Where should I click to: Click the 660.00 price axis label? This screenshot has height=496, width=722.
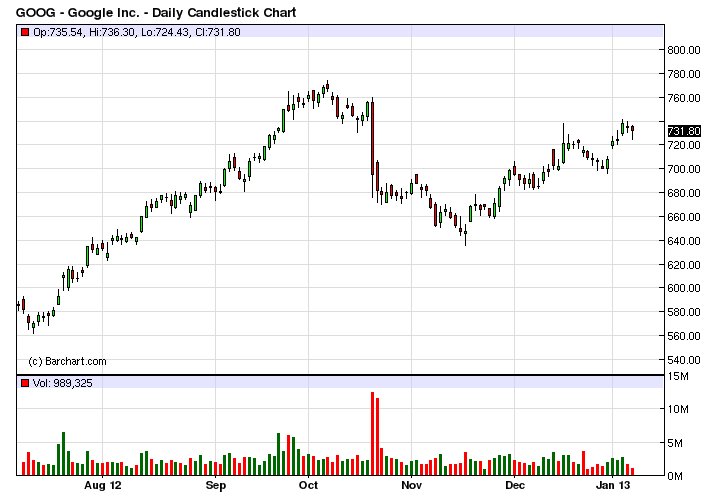[684, 217]
